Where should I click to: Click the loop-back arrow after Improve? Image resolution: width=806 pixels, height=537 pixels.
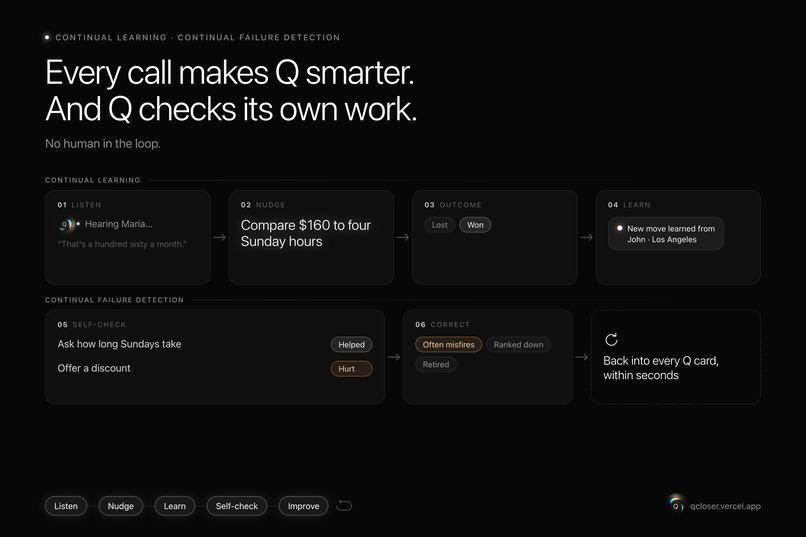coord(344,506)
